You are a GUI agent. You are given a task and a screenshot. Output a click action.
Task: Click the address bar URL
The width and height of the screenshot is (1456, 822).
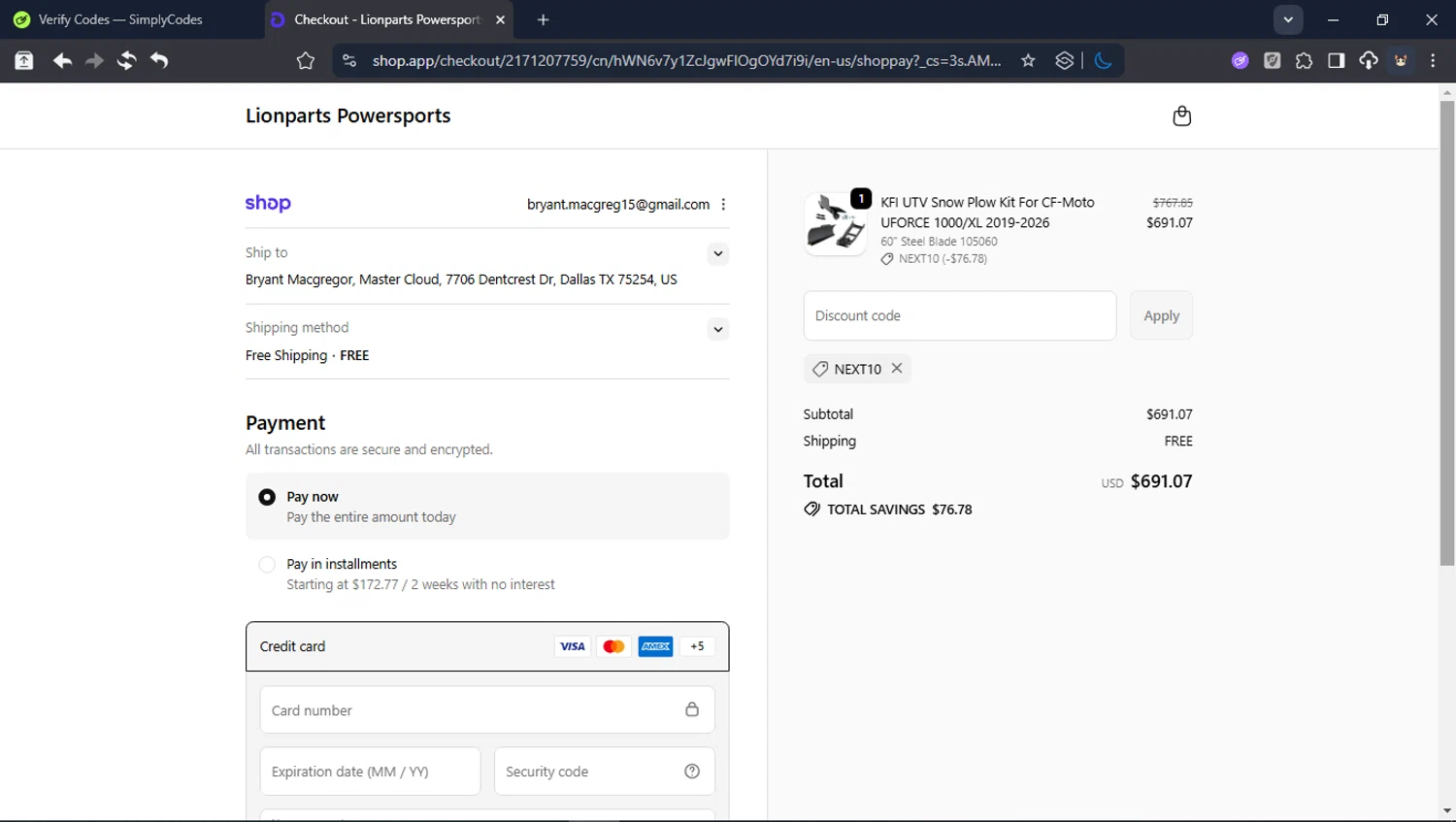[686, 60]
